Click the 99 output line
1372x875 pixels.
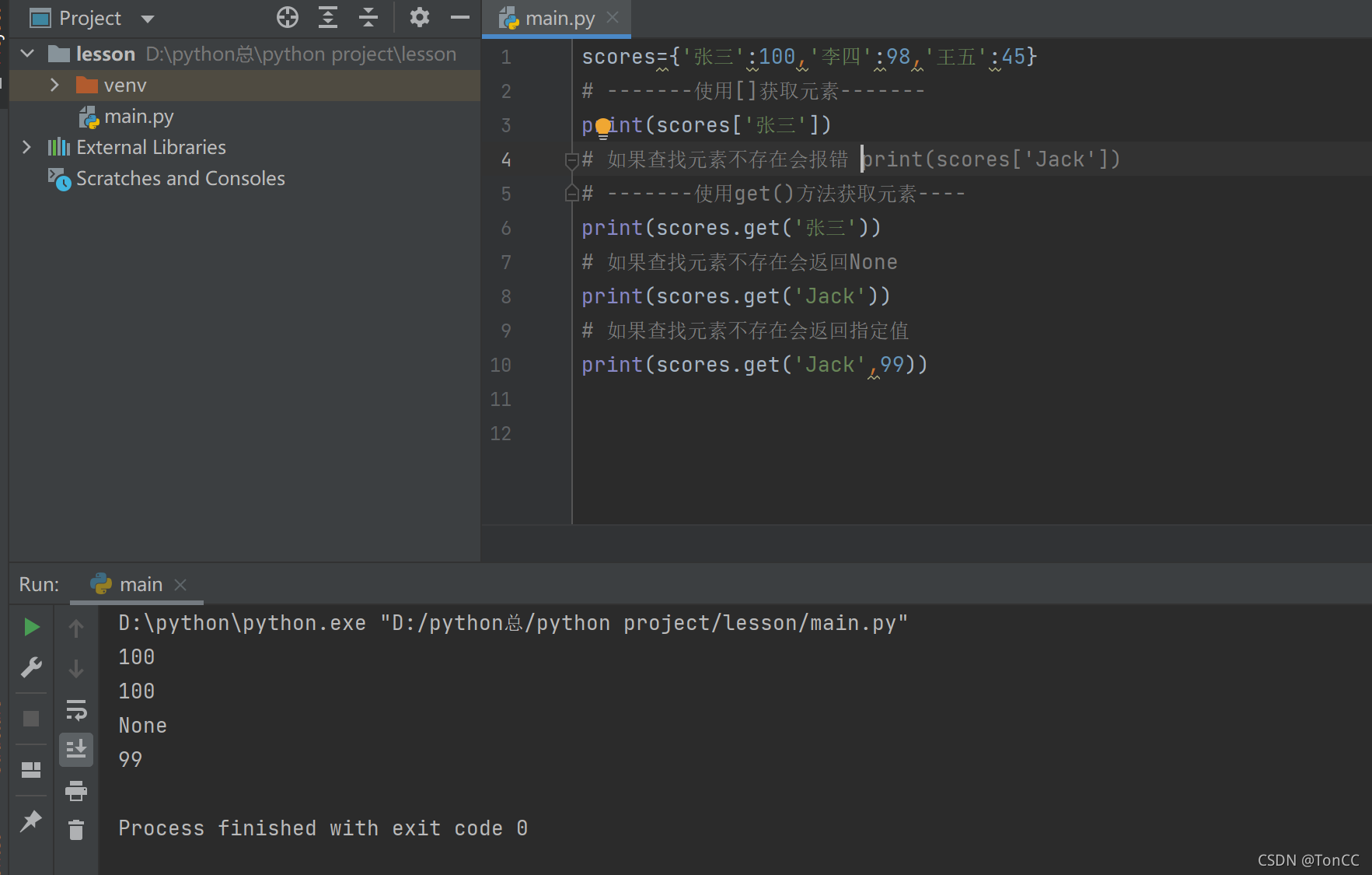pos(131,760)
